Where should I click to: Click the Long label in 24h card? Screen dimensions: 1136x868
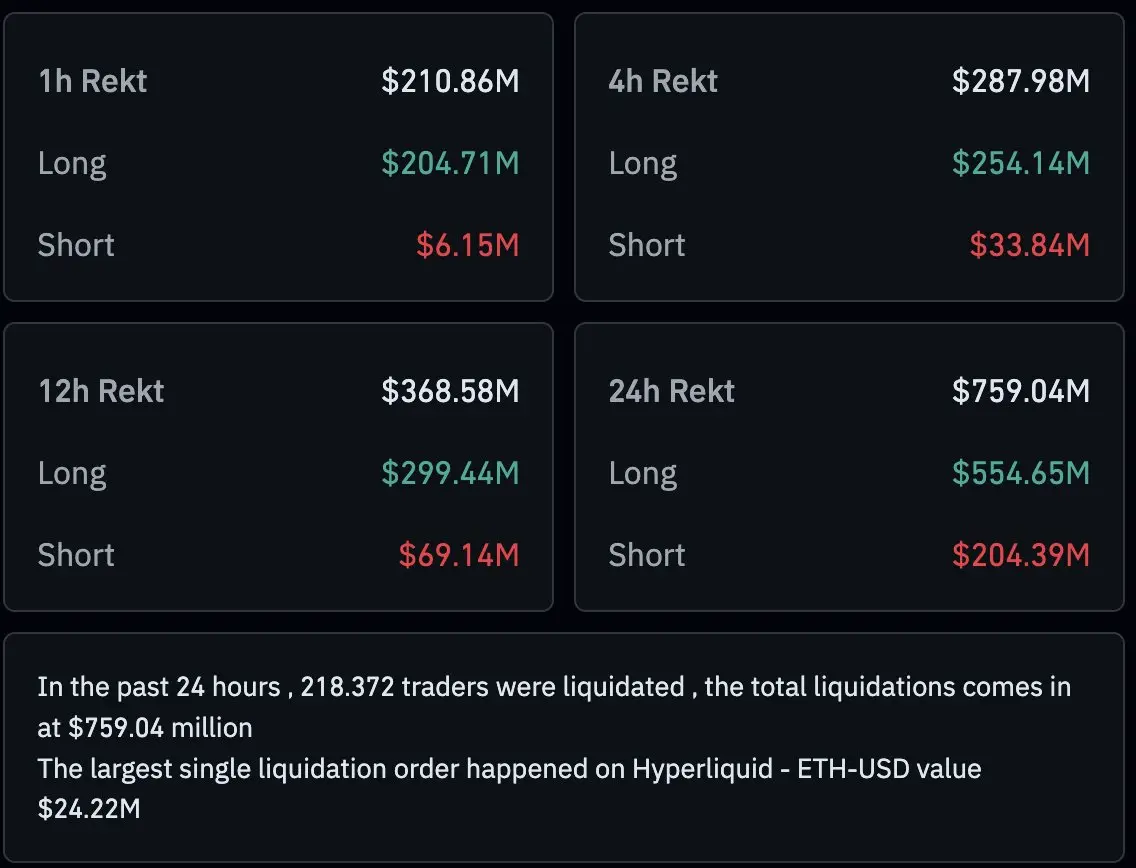643,473
